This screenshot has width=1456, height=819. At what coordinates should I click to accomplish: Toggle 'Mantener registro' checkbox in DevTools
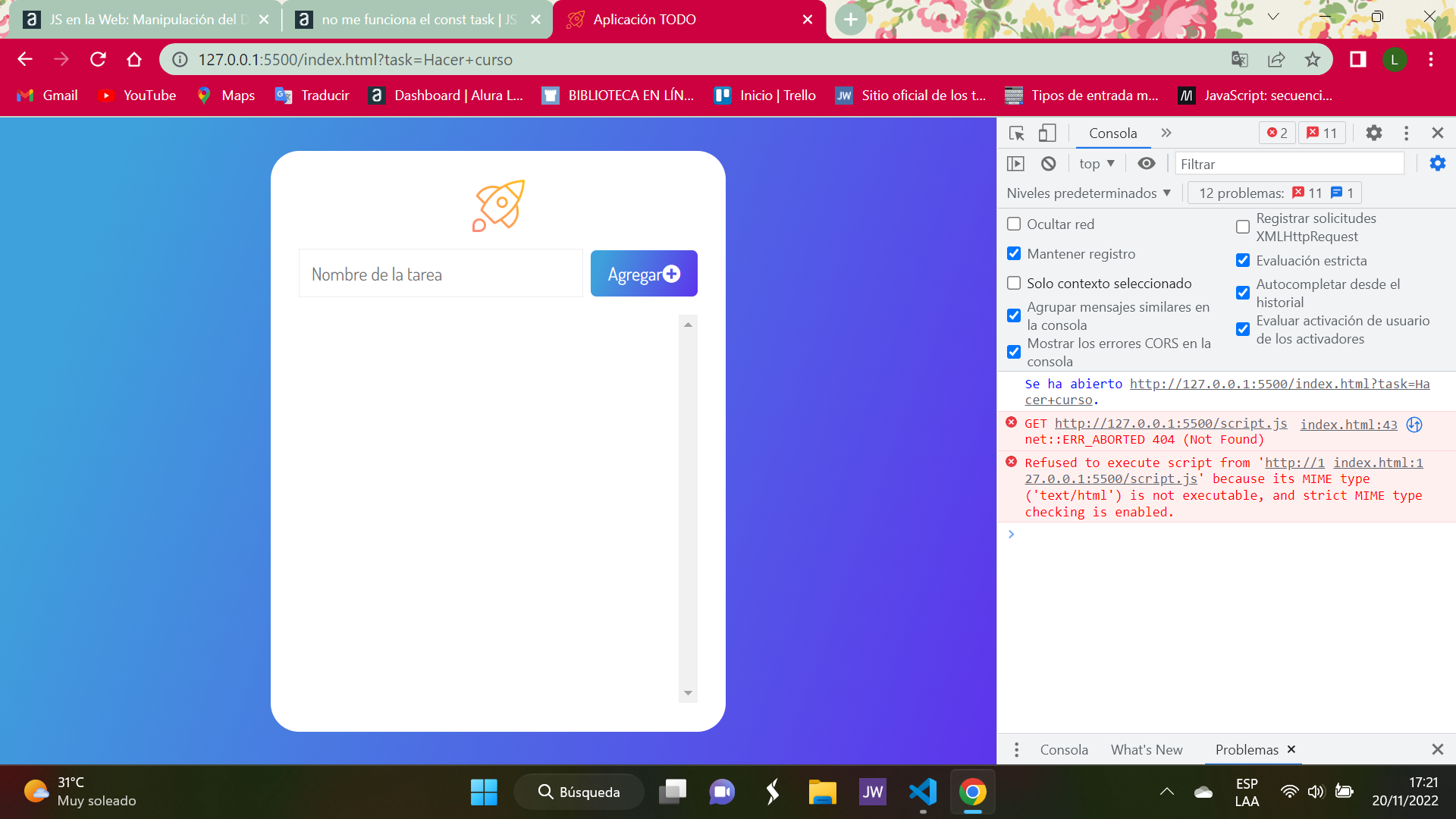[x=1014, y=253]
